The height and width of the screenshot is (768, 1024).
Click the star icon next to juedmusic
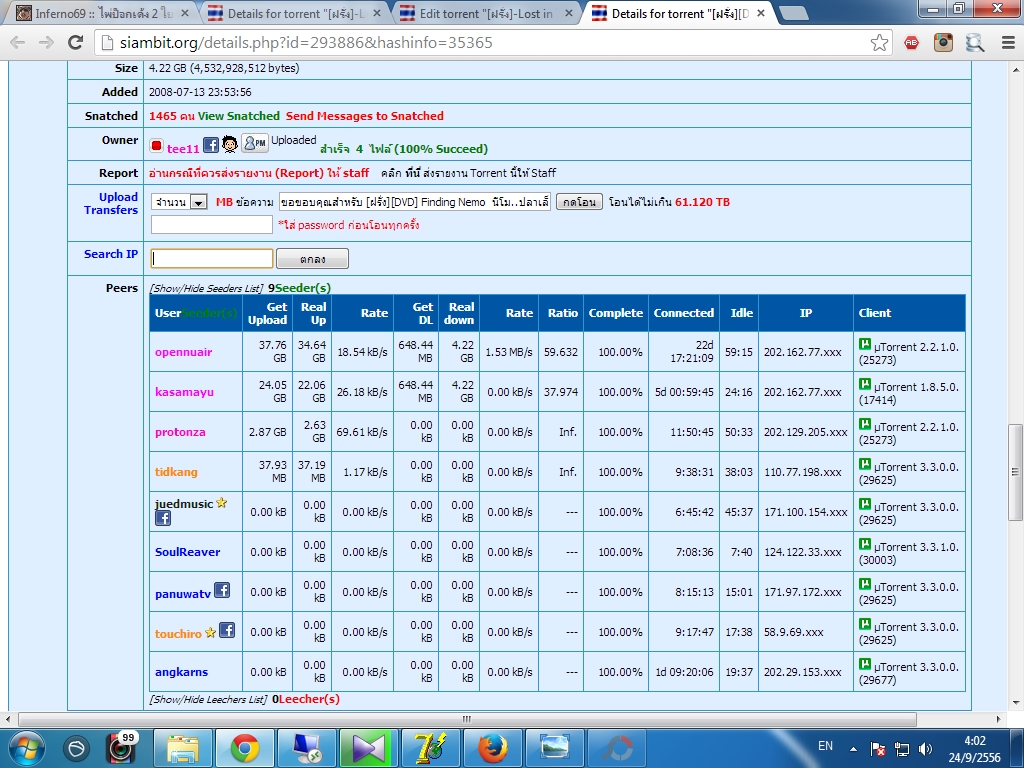pyautogui.click(x=221, y=503)
